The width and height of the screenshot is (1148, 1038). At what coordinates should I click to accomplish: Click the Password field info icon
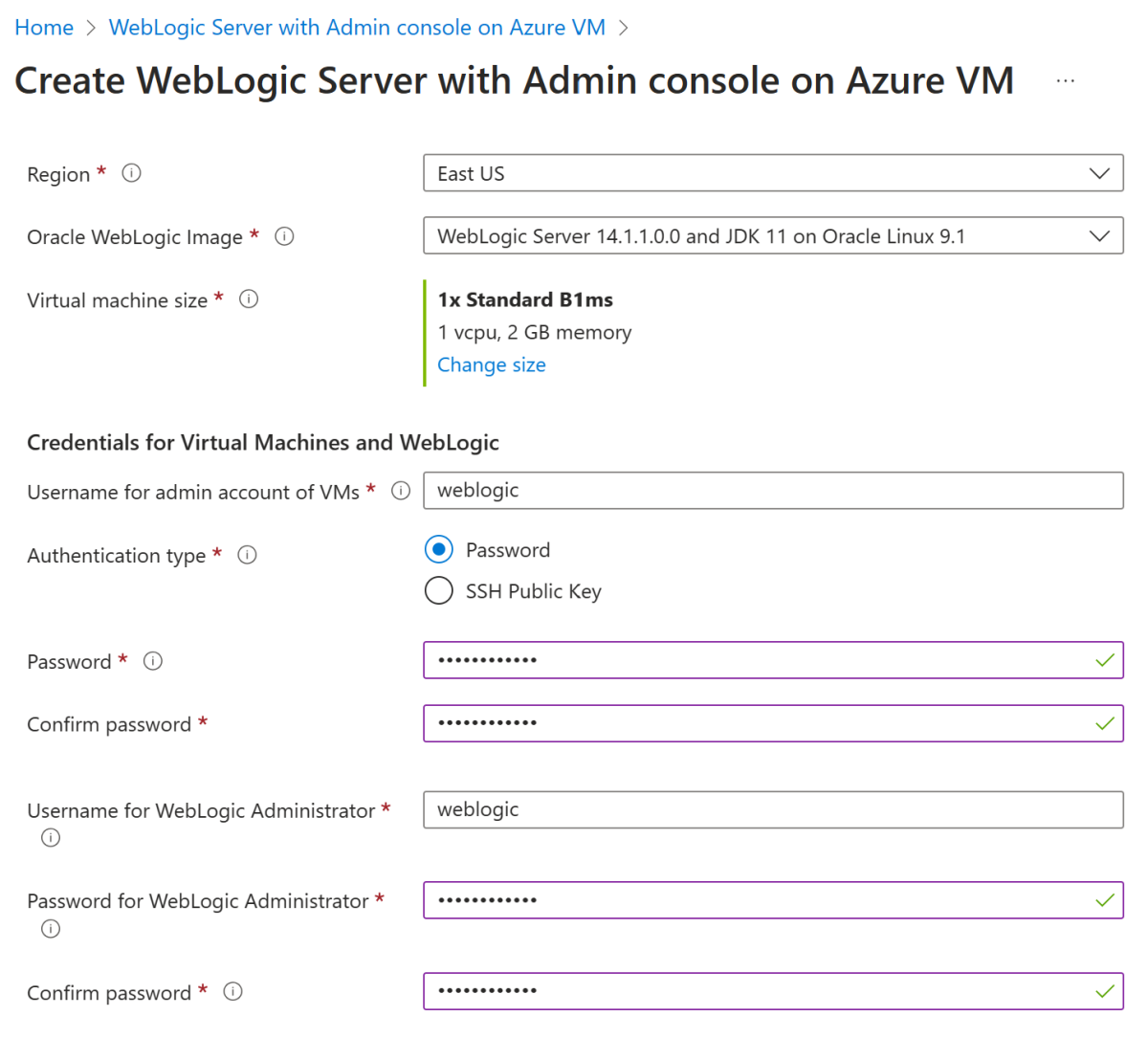point(152,660)
